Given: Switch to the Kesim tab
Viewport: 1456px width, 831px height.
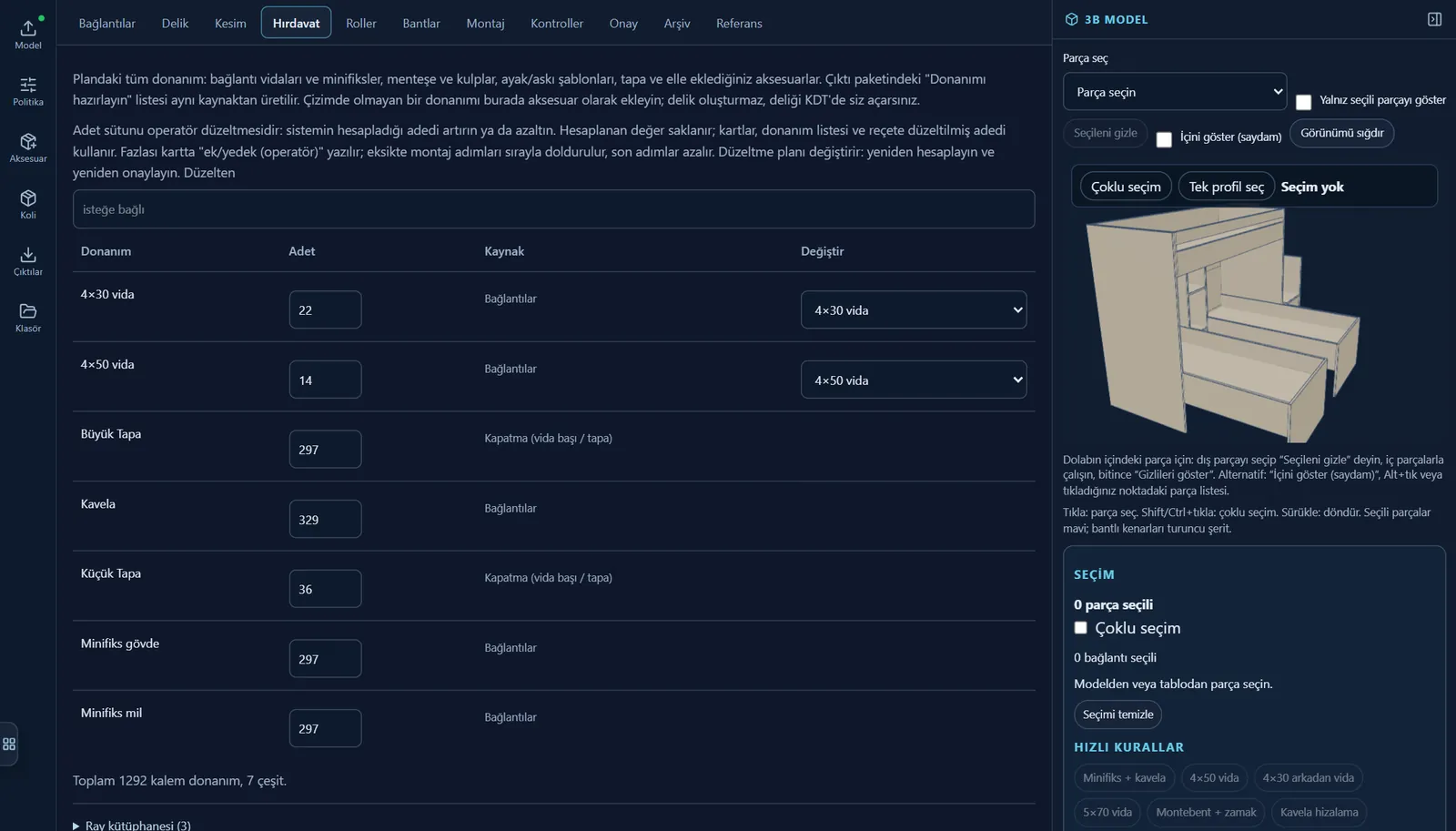Looking at the screenshot, I should (230, 23).
